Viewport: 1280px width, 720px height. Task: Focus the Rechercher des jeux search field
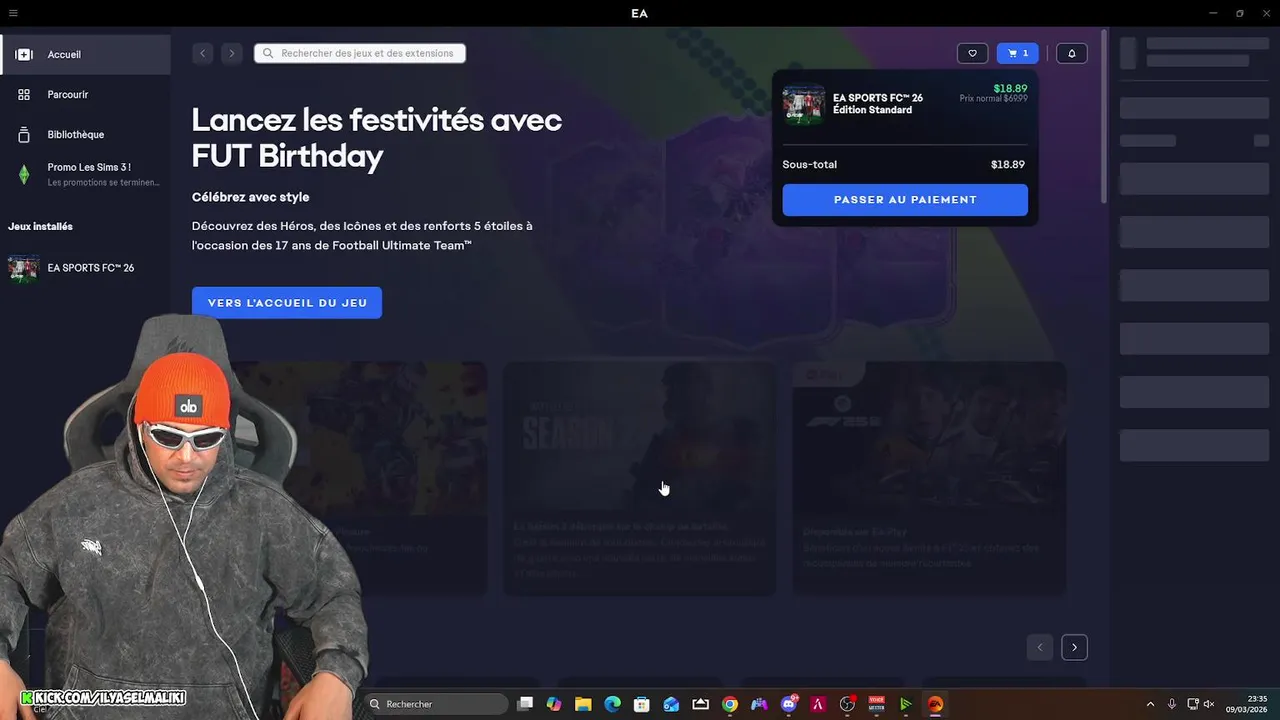360,53
